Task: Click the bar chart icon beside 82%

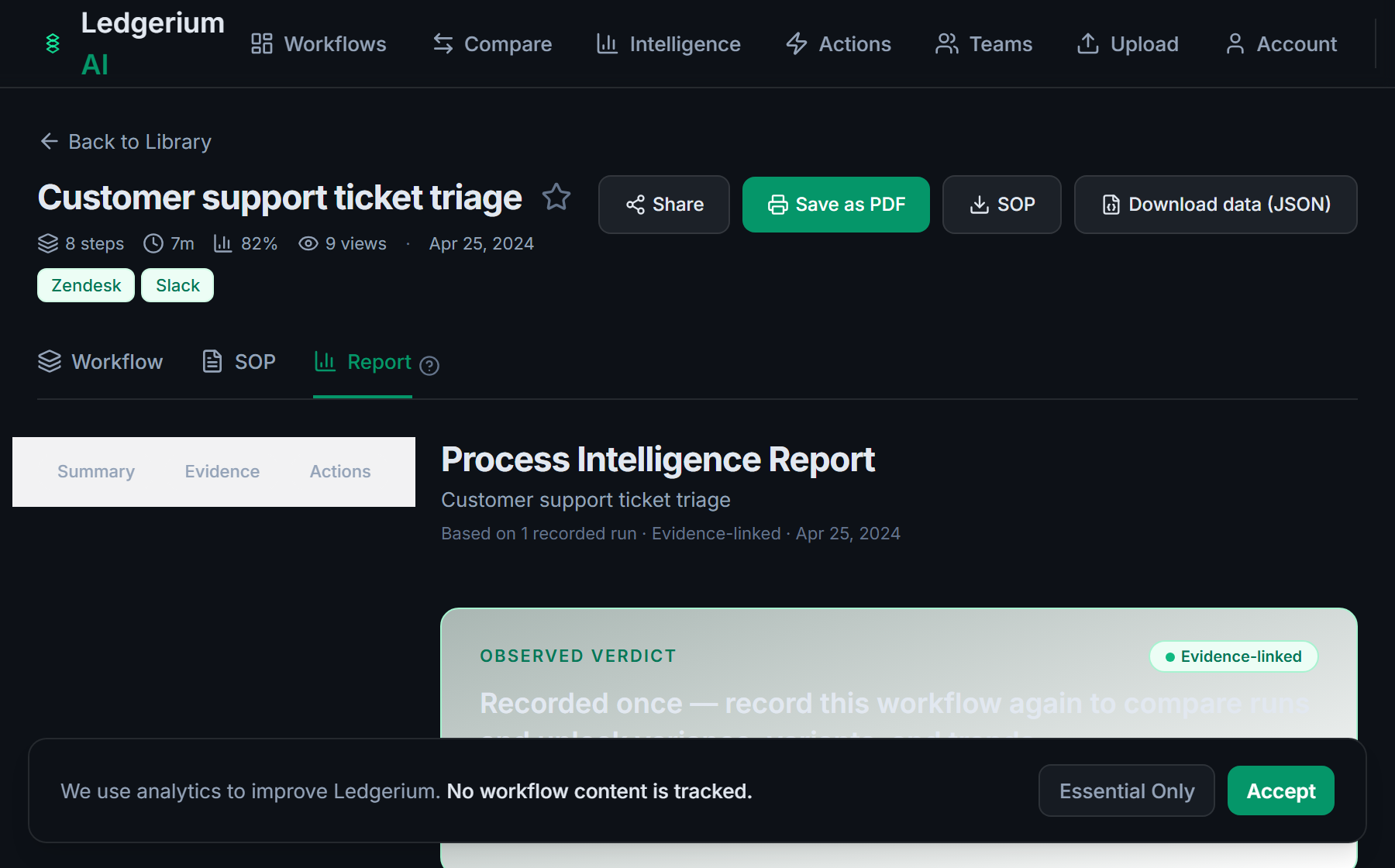Action: click(223, 244)
